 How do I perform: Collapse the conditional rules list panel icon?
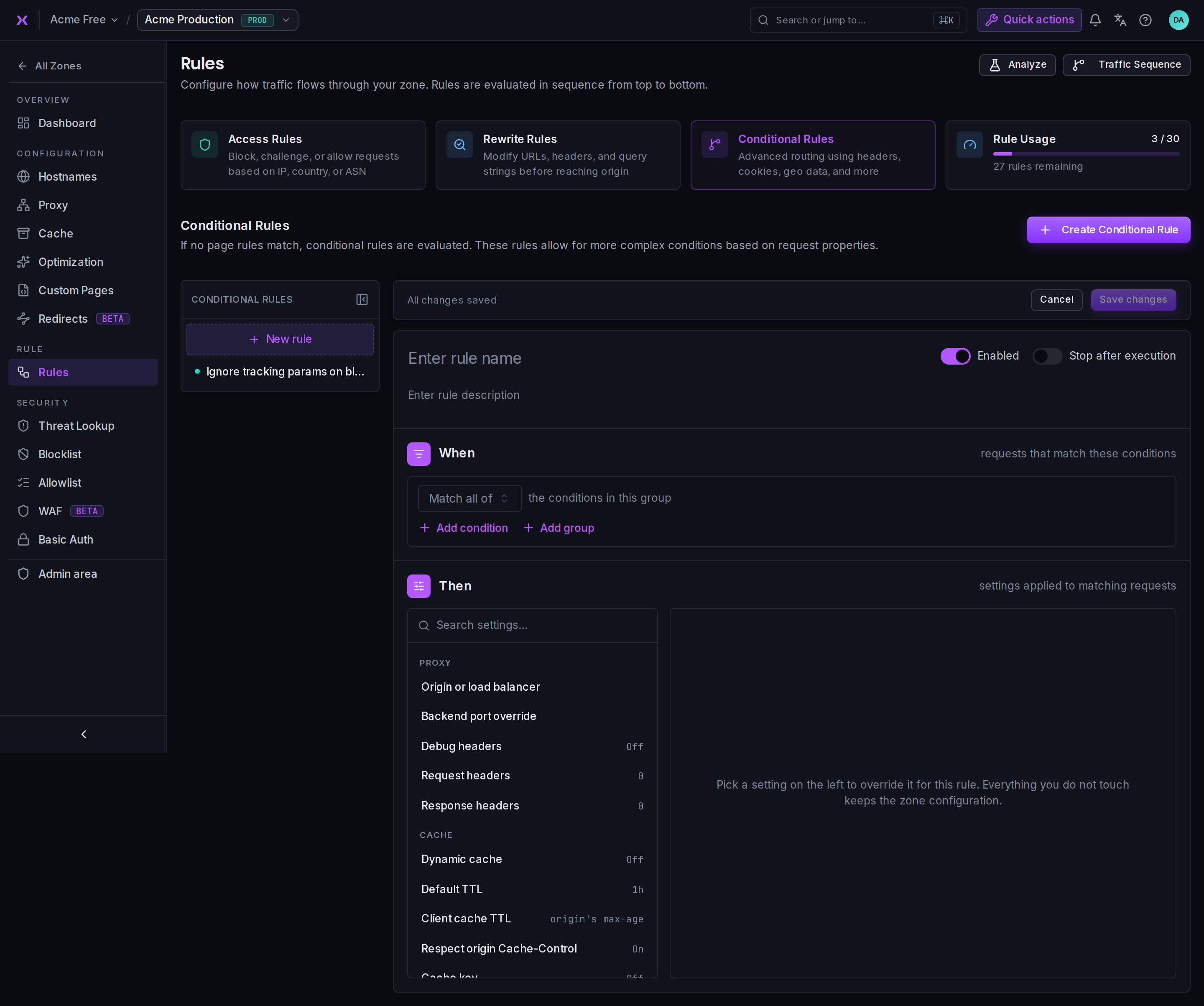pyautogui.click(x=362, y=299)
